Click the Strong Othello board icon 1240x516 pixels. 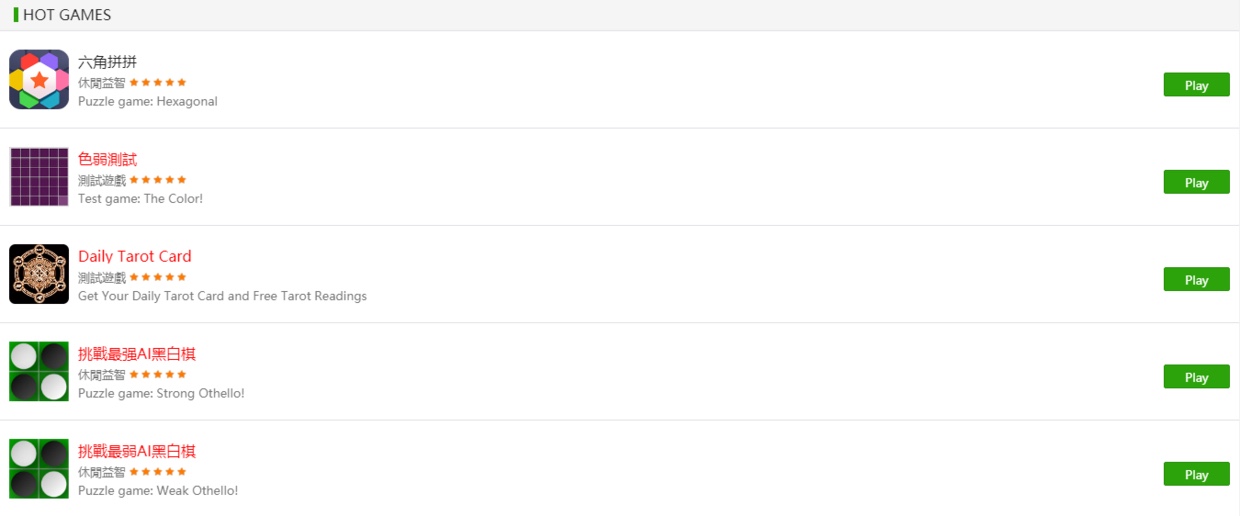point(39,371)
